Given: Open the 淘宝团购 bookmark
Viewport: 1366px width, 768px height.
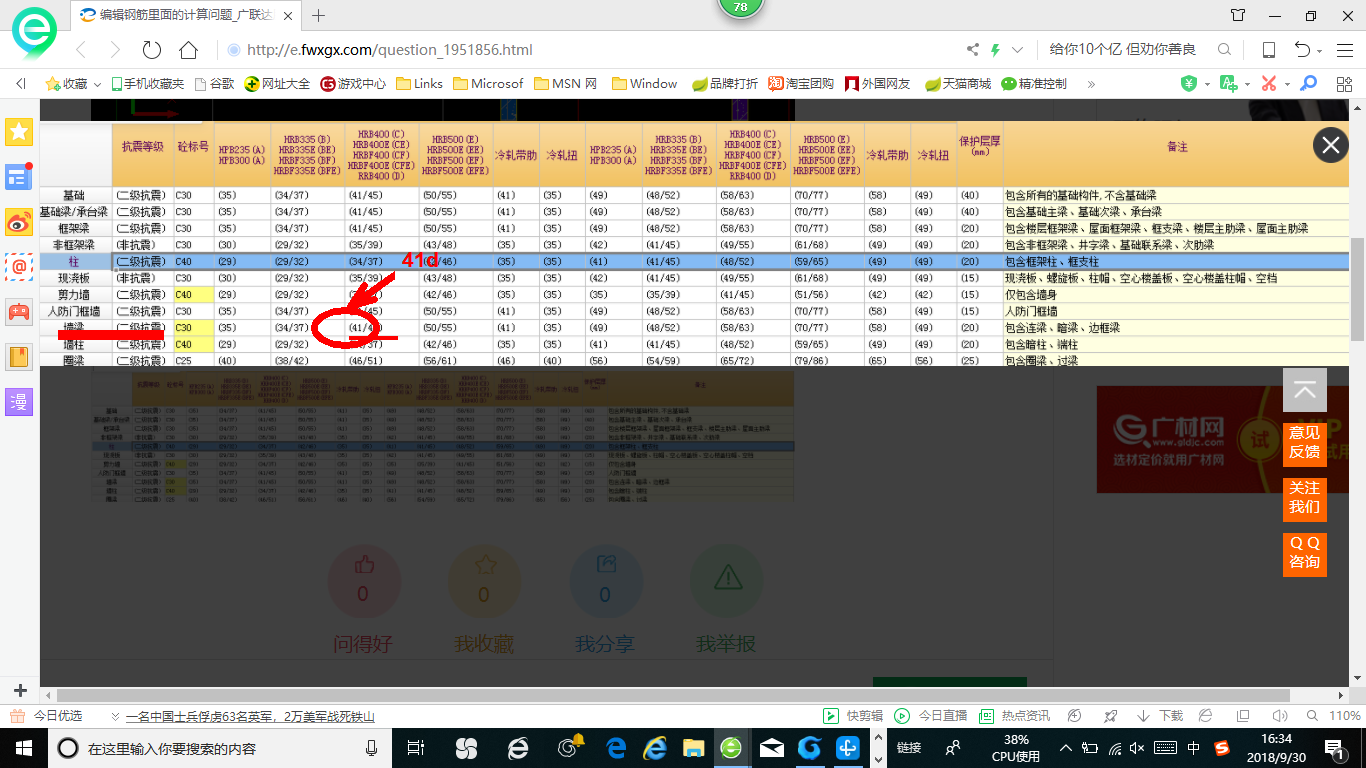Looking at the screenshot, I should point(800,84).
